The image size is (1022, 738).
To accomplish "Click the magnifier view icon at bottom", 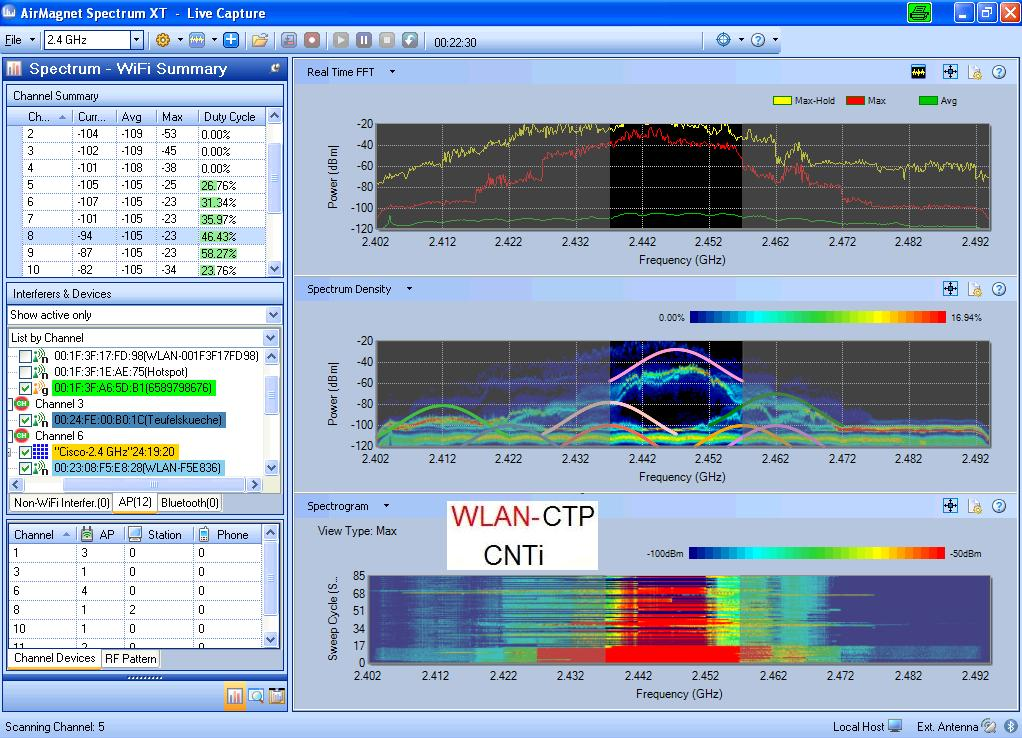I will pyautogui.click(x=256, y=696).
